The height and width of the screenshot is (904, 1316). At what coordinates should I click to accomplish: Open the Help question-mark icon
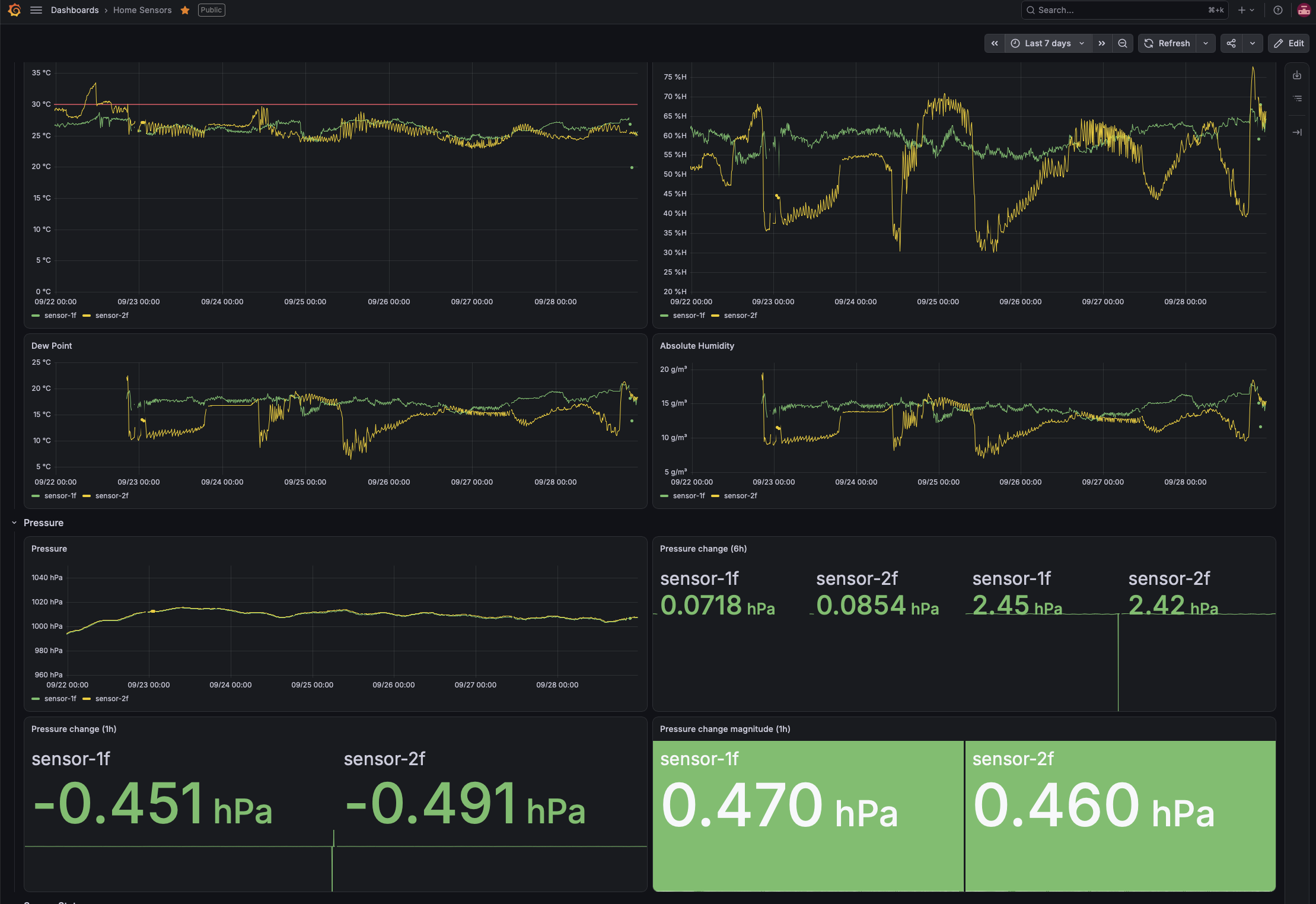pos(1278,10)
